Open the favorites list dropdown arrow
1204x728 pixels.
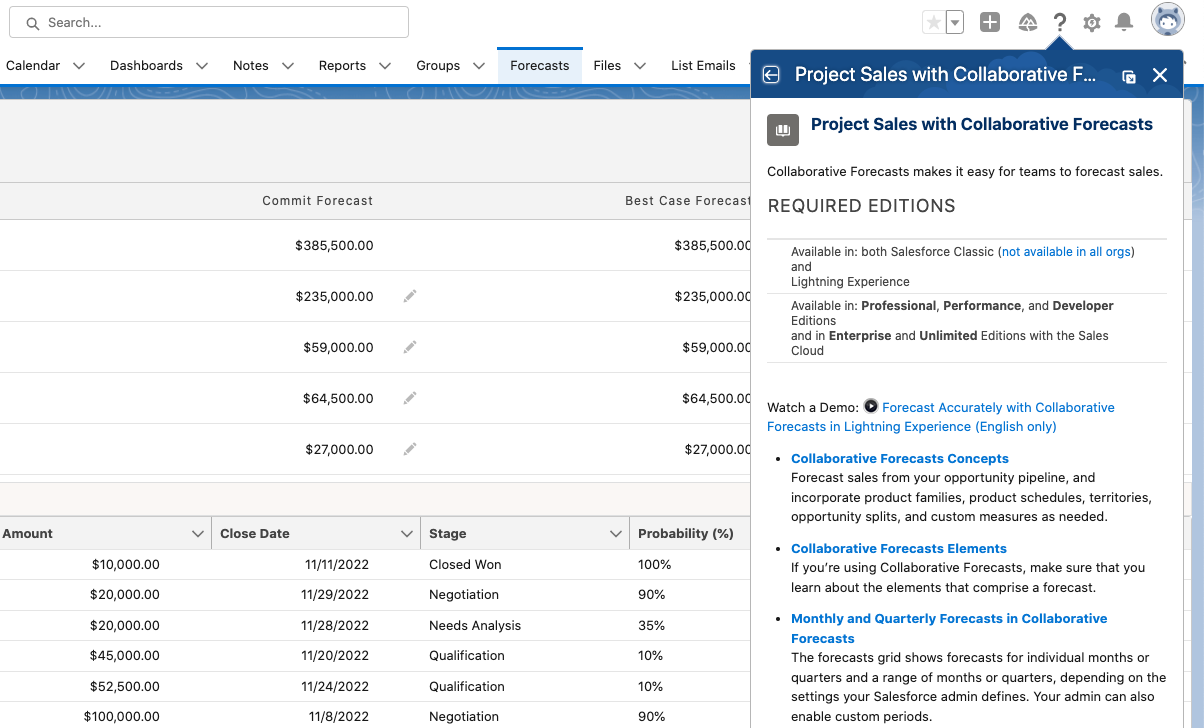coord(955,22)
